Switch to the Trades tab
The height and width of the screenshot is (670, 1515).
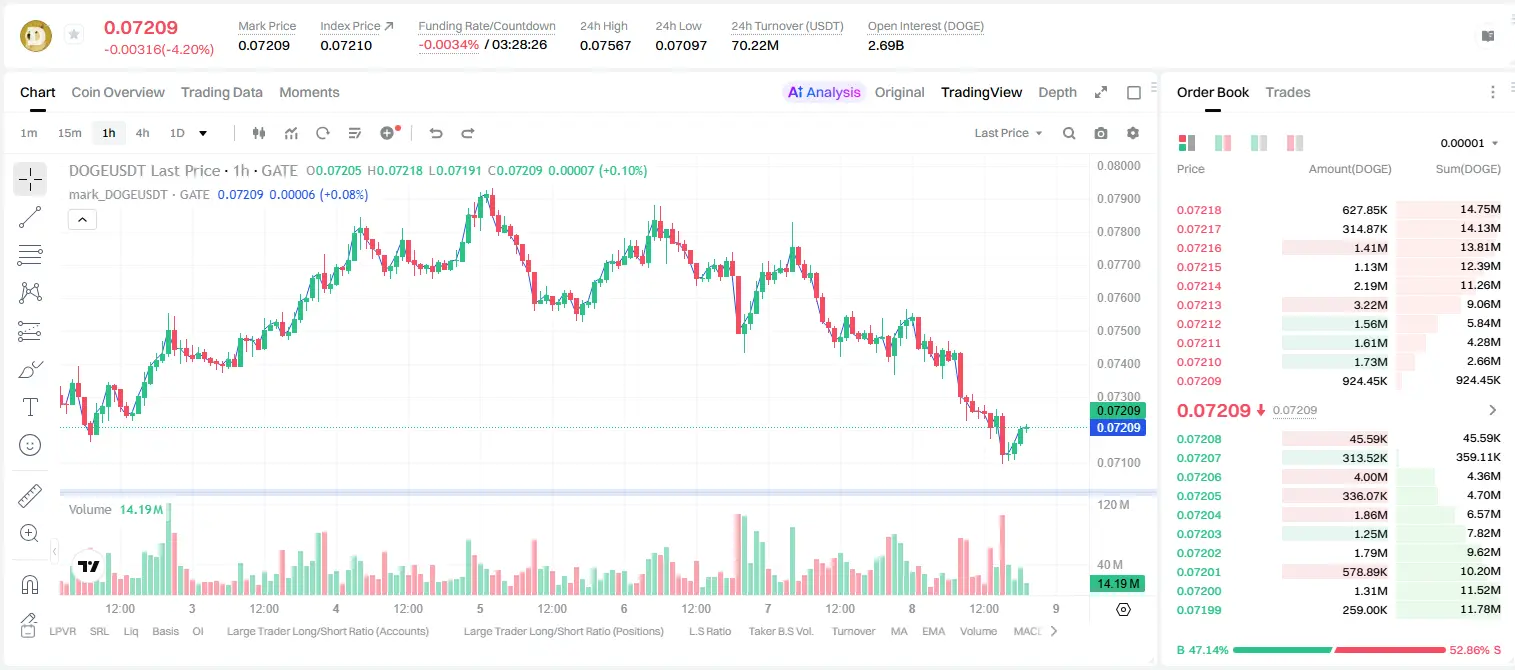[x=1288, y=92]
